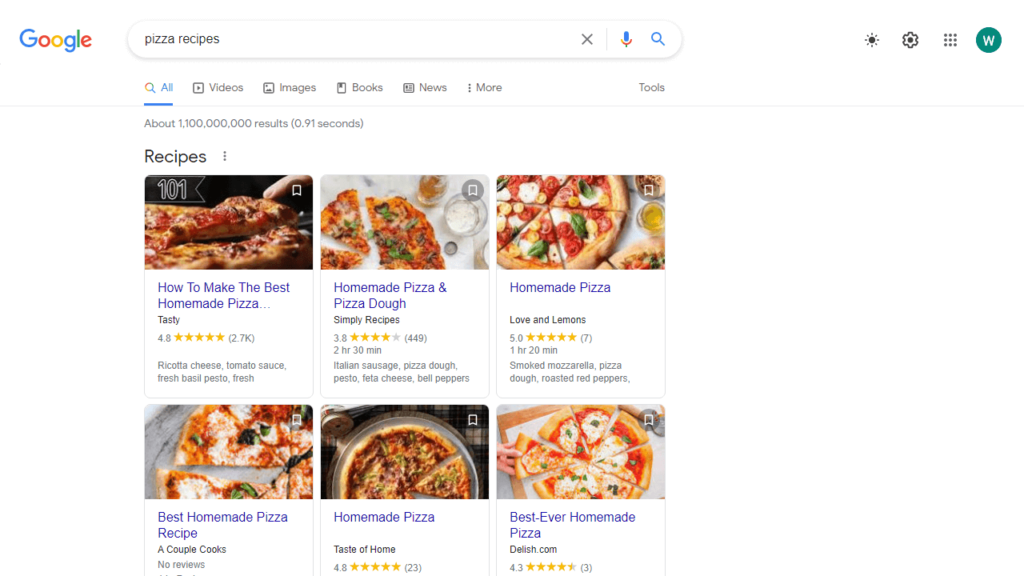Open the three-dot menu beside Recipes
The height and width of the screenshot is (576, 1024).
coord(224,156)
